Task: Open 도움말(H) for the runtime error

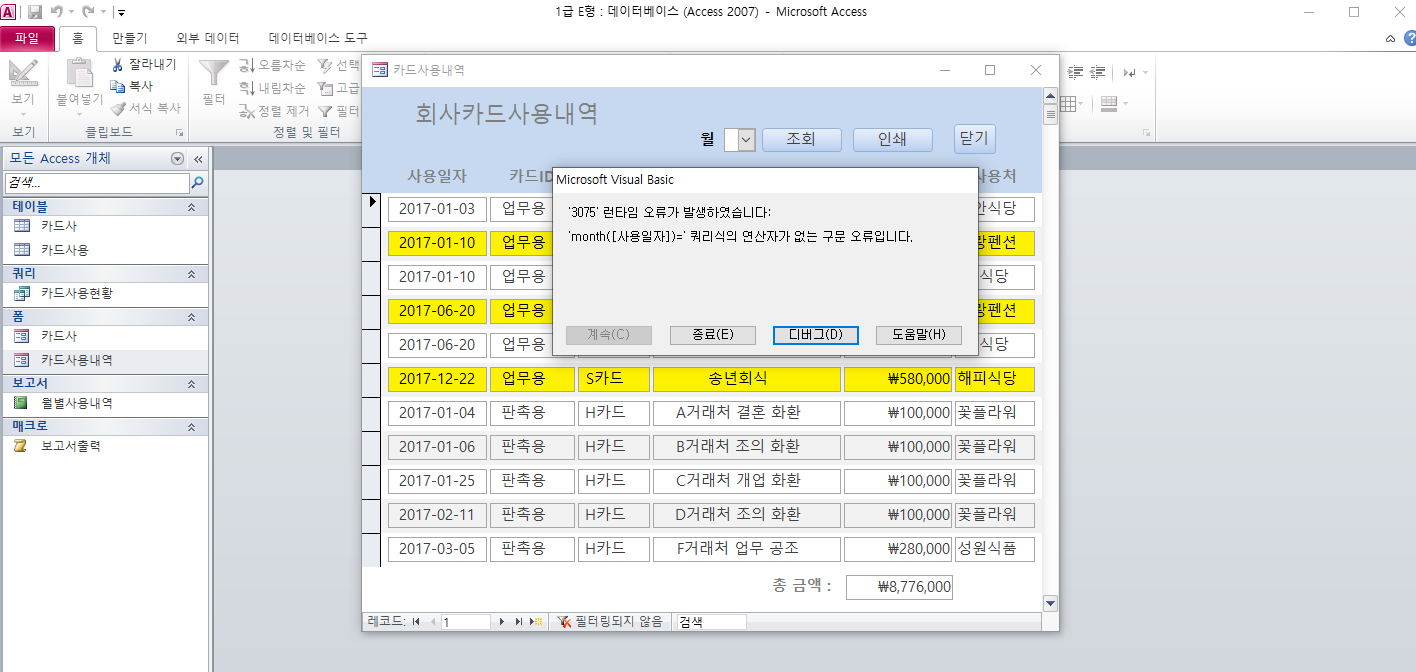Action: (918, 335)
